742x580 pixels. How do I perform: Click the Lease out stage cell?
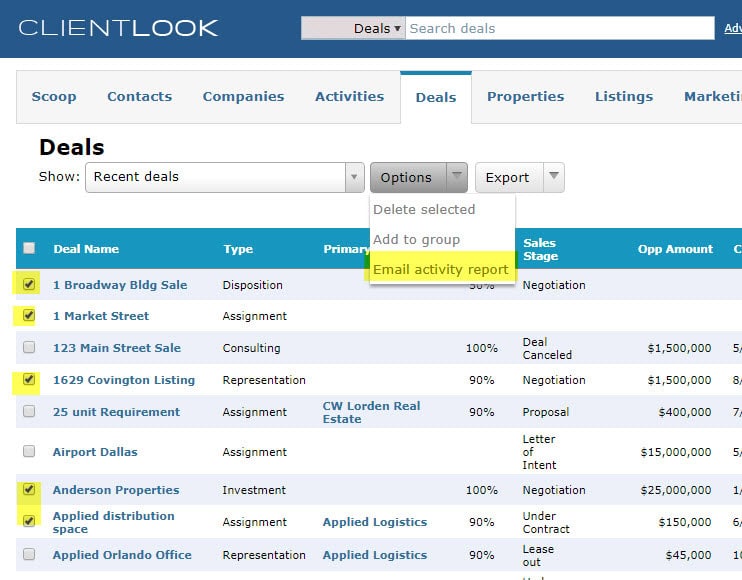point(538,555)
